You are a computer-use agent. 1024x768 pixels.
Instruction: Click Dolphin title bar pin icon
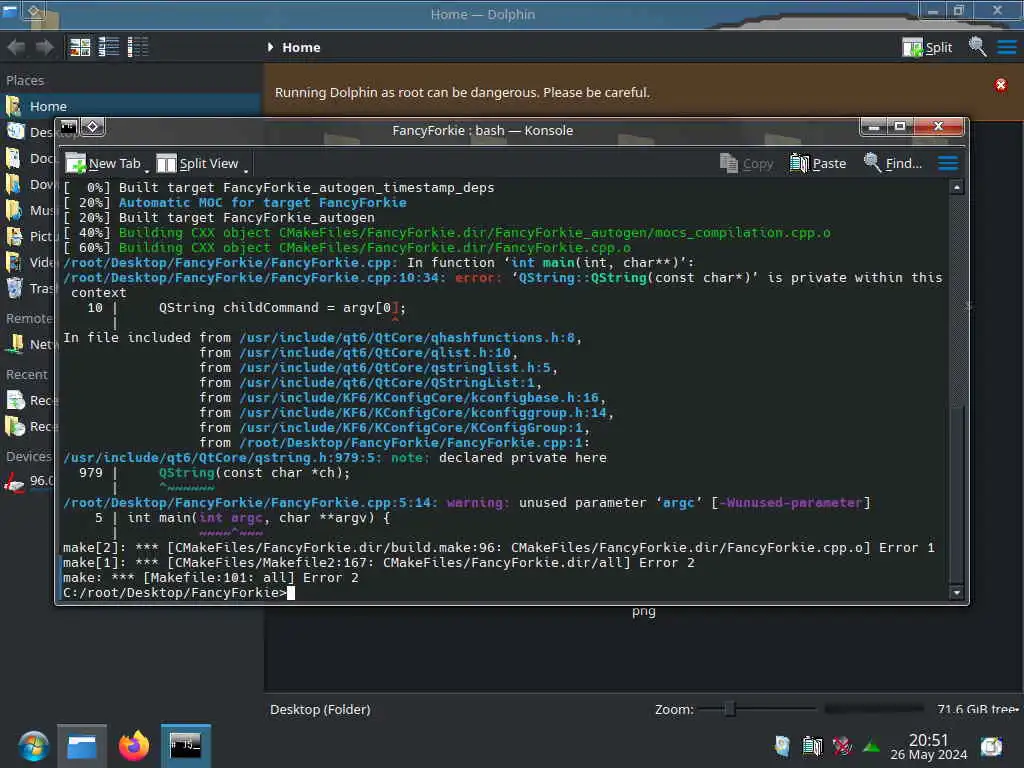pos(34,11)
